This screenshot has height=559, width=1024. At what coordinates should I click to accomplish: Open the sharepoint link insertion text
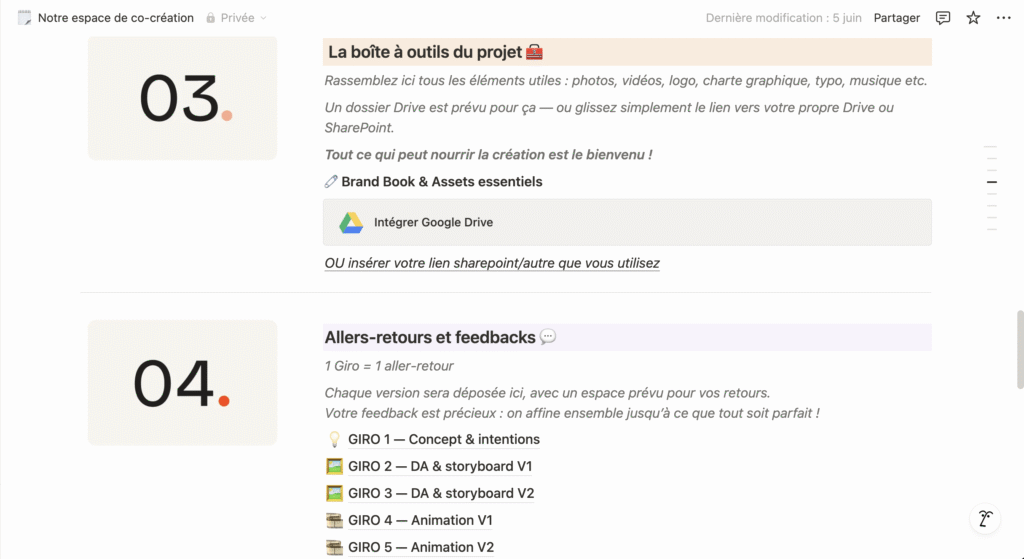(492, 263)
